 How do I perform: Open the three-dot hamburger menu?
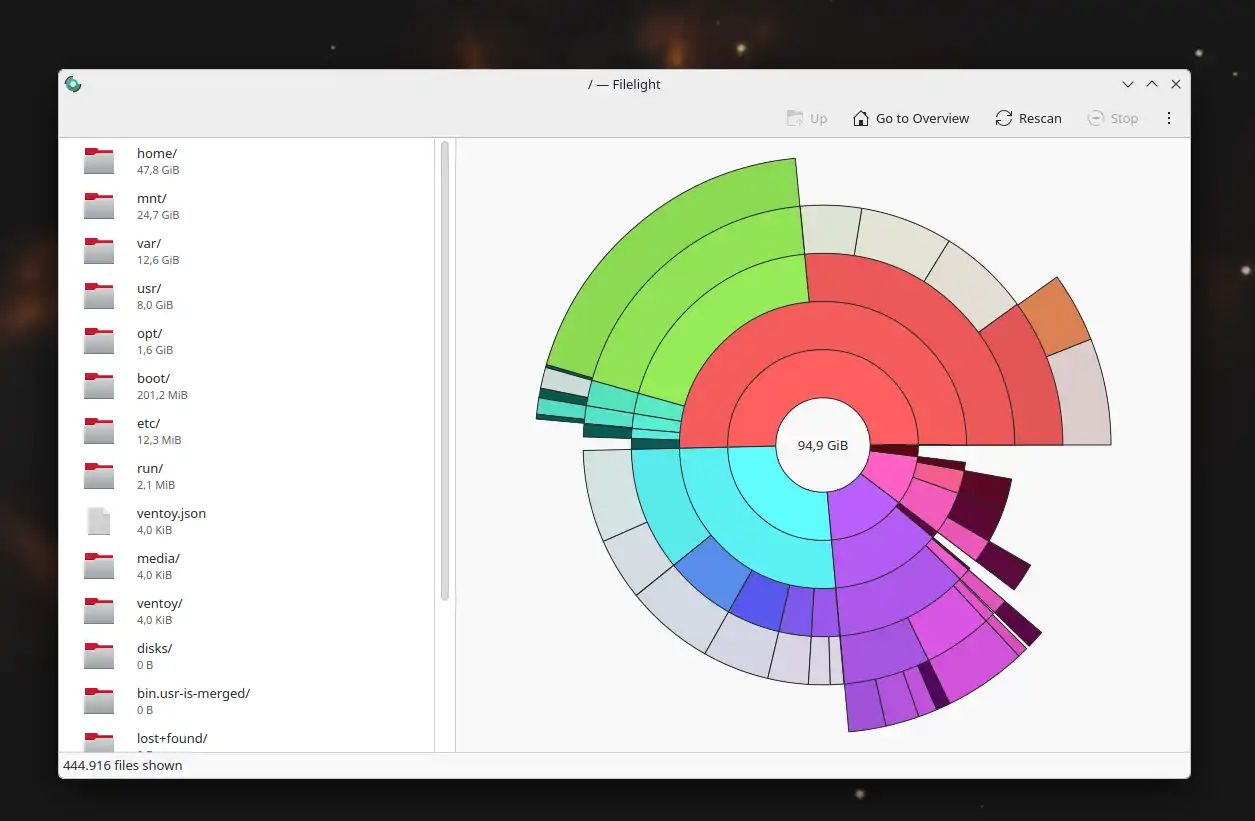click(1168, 118)
